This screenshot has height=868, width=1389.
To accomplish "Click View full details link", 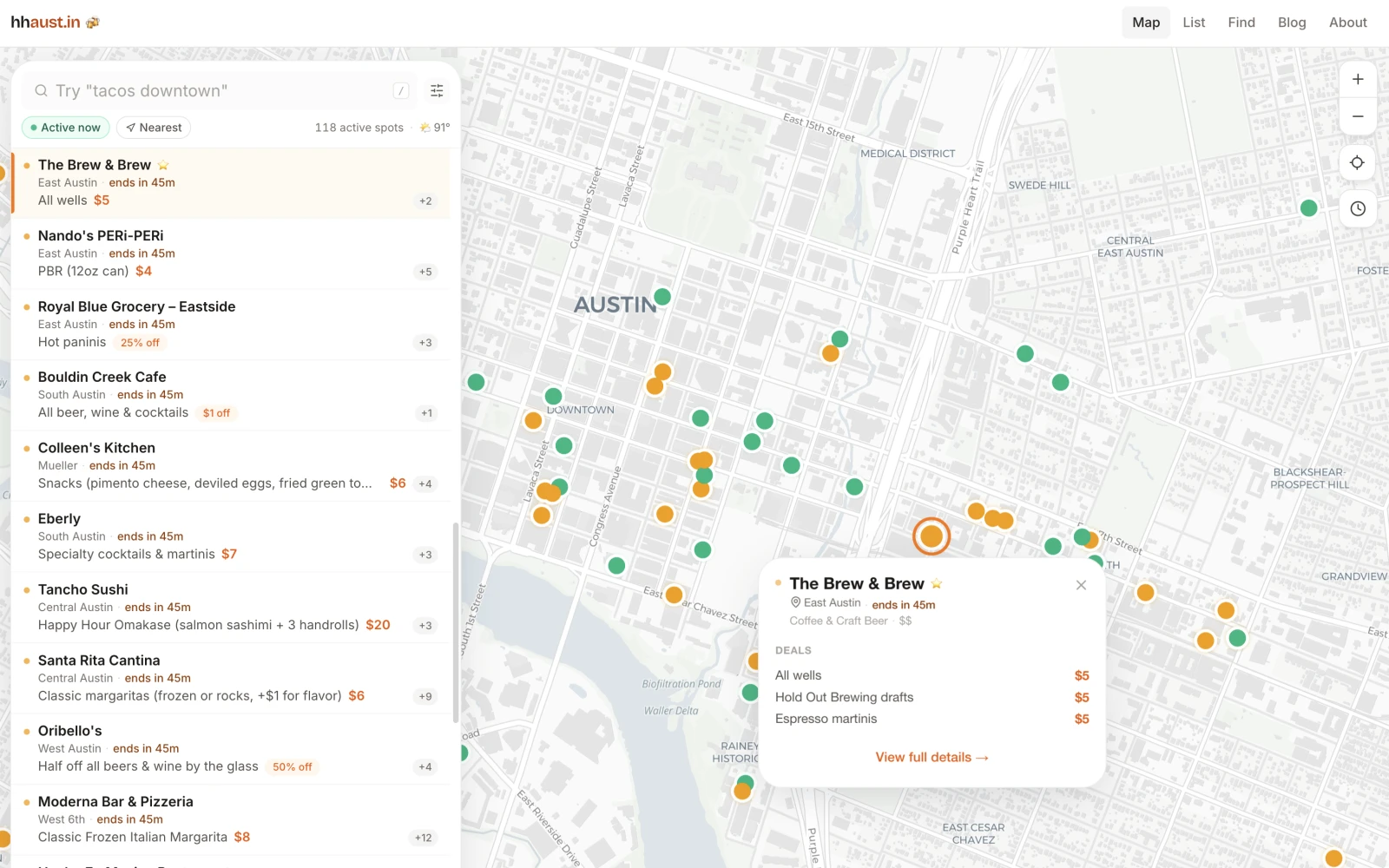I will [931, 757].
